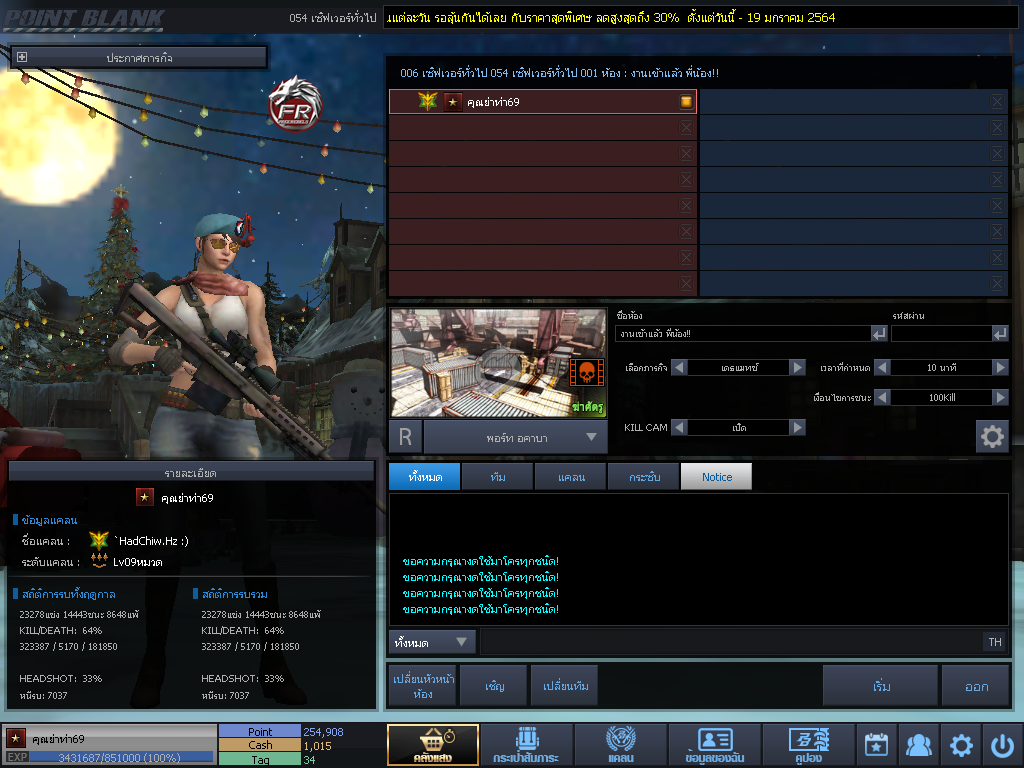Switch to the ทั้งหมด chat tab

click(424, 477)
